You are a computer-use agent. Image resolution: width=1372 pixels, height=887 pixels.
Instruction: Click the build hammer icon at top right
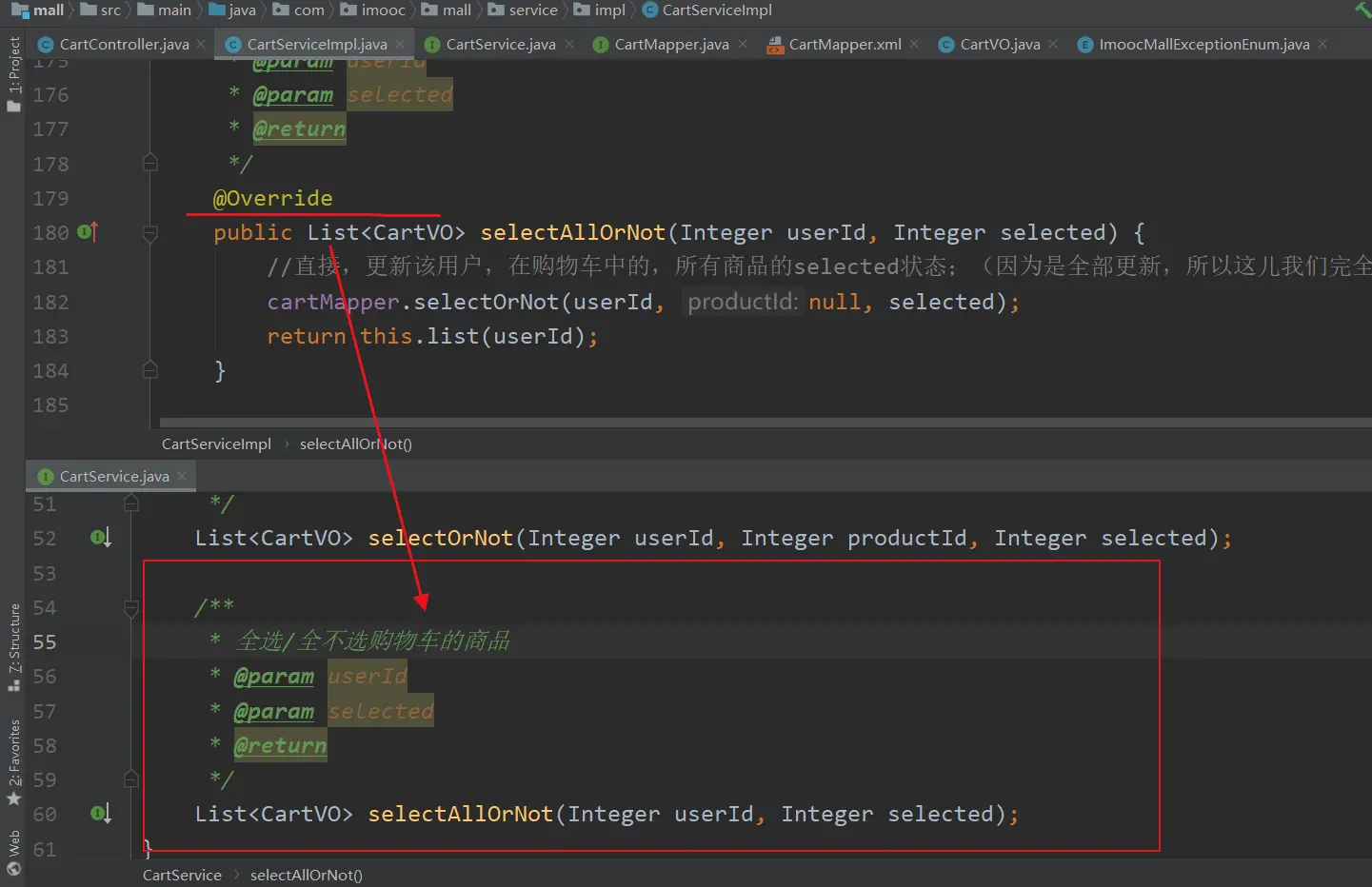(1362, 10)
